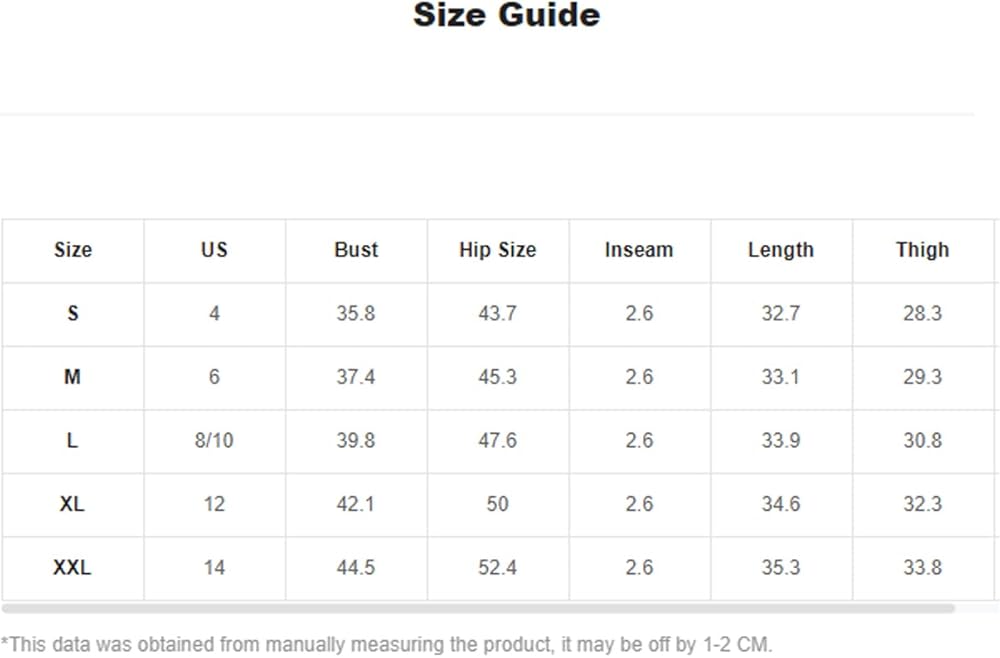Click the Size Guide heading
Image resolution: width=1000 pixels, height=658 pixels.
pyautogui.click(x=506, y=15)
